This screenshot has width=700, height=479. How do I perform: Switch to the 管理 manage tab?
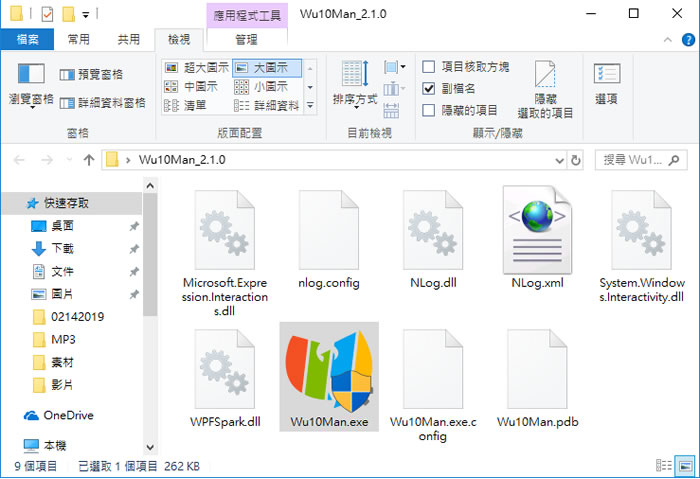(x=247, y=39)
